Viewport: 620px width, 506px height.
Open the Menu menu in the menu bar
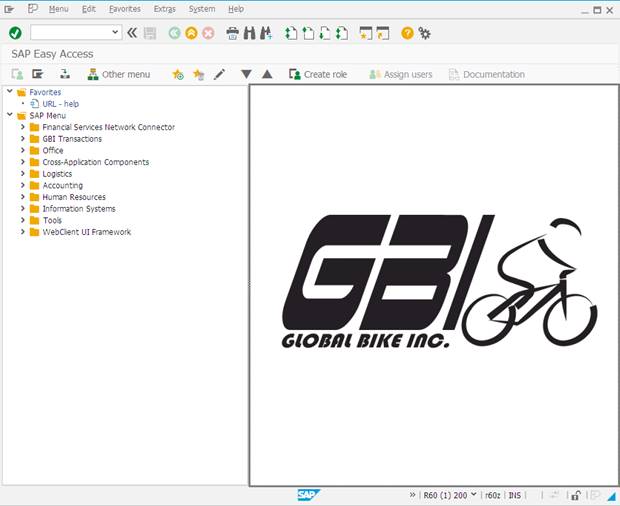point(59,9)
